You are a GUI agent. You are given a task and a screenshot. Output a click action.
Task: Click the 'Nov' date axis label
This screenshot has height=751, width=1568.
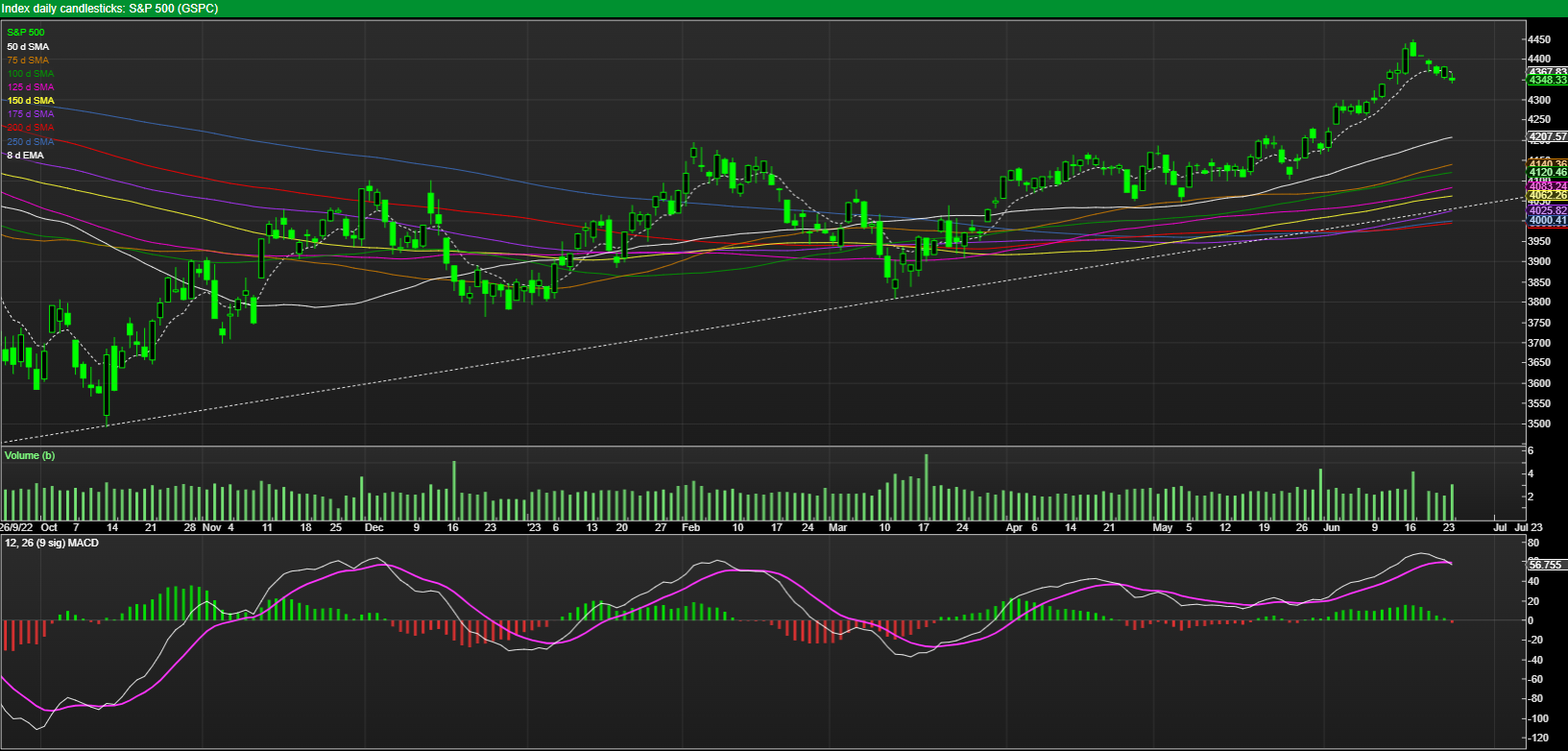212,527
